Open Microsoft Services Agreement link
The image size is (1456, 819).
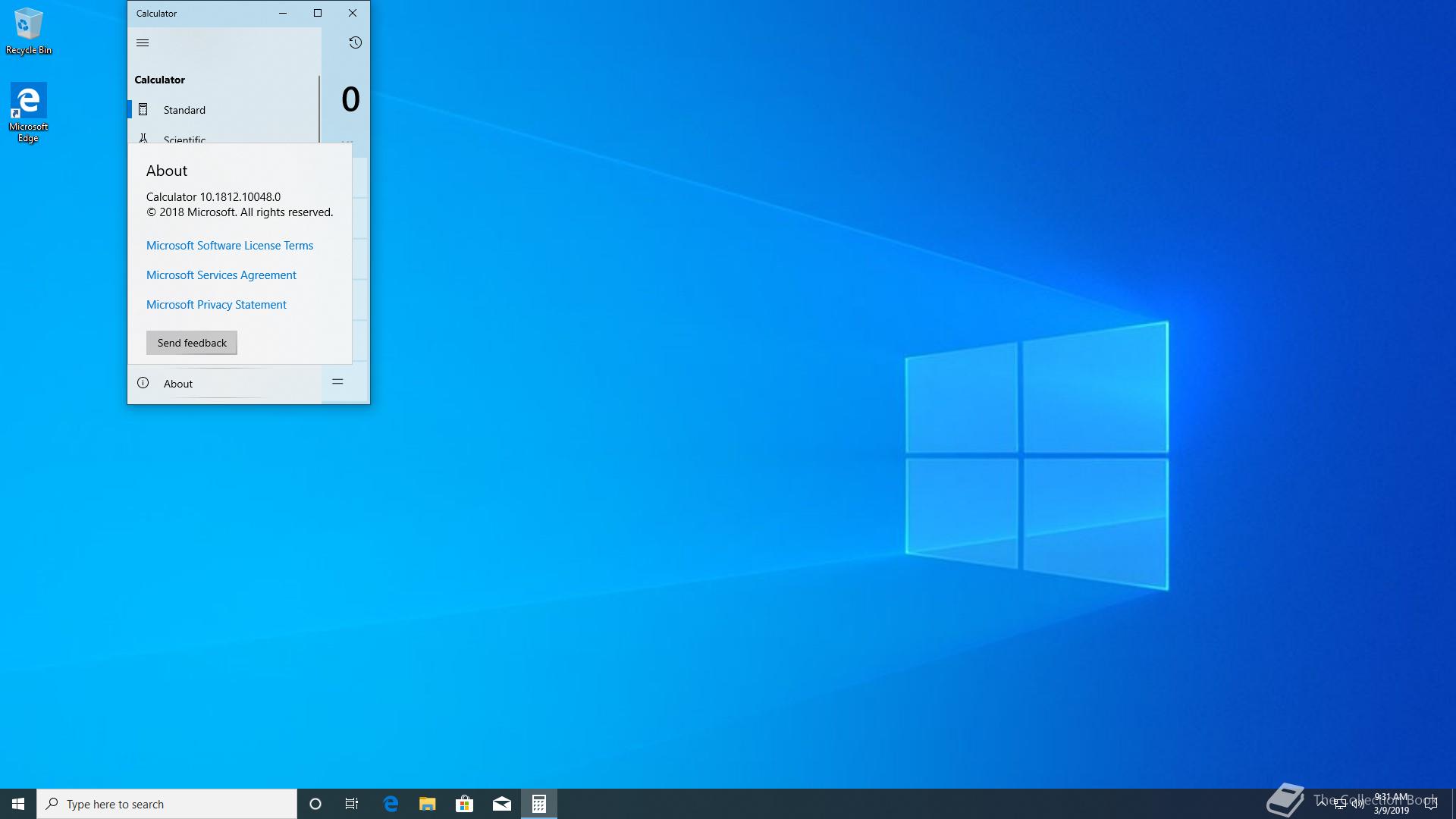point(221,275)
